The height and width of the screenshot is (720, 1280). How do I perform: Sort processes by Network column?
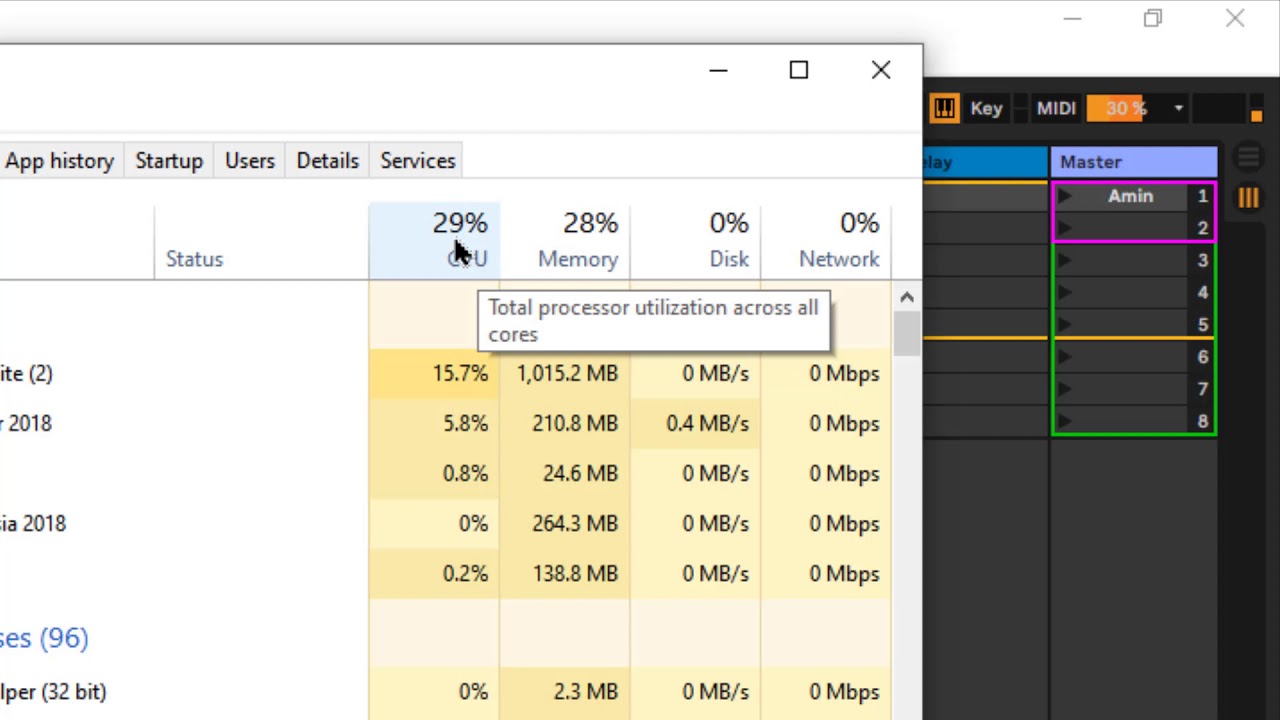point(838,240)
